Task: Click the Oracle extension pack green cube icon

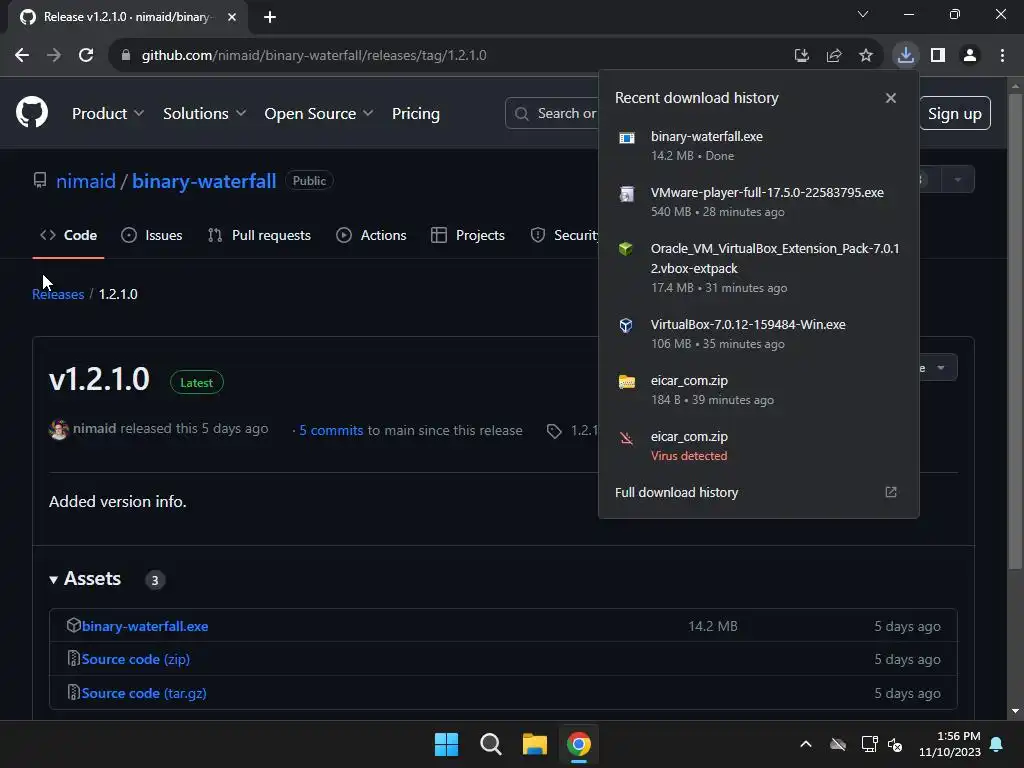Action: 626,249
